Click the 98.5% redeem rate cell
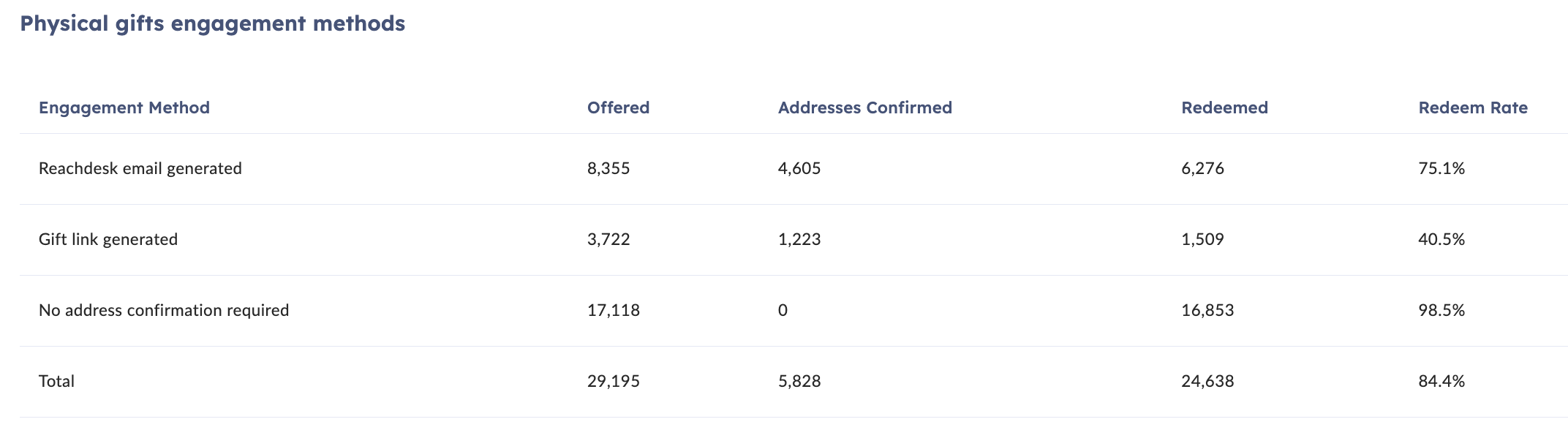The width and height of the screenshot is (1568, 430). [1441, 310]
